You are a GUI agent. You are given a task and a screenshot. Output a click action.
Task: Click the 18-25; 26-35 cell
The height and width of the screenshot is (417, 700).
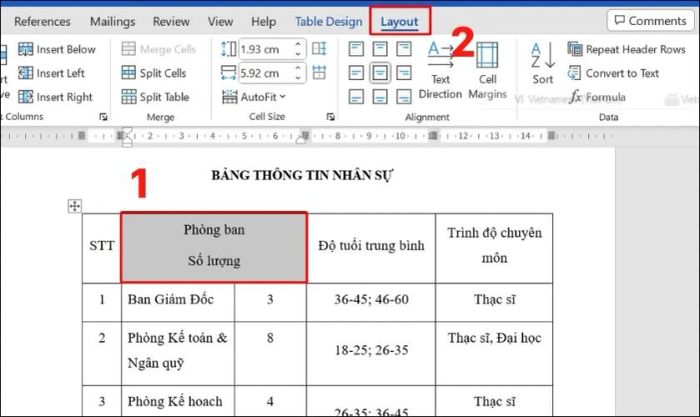371,353
